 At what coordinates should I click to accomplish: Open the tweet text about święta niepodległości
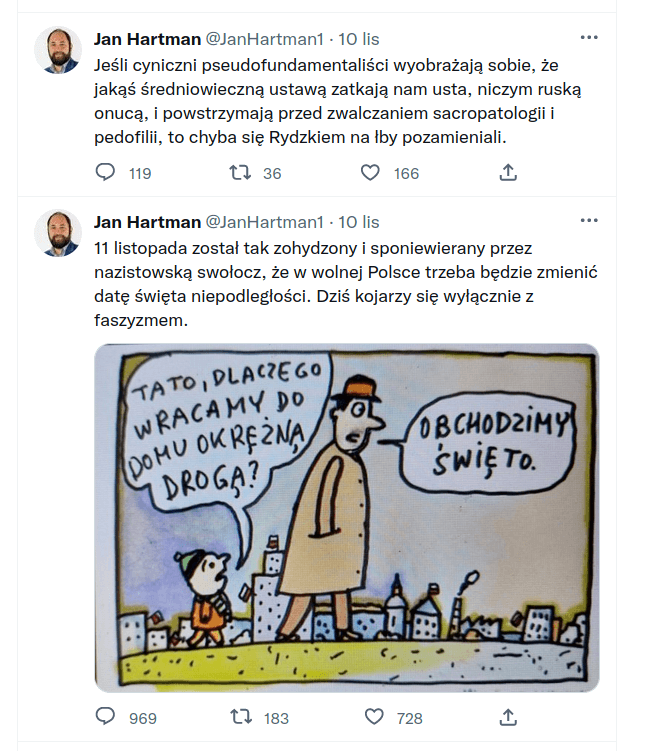(x=346, y=284)
